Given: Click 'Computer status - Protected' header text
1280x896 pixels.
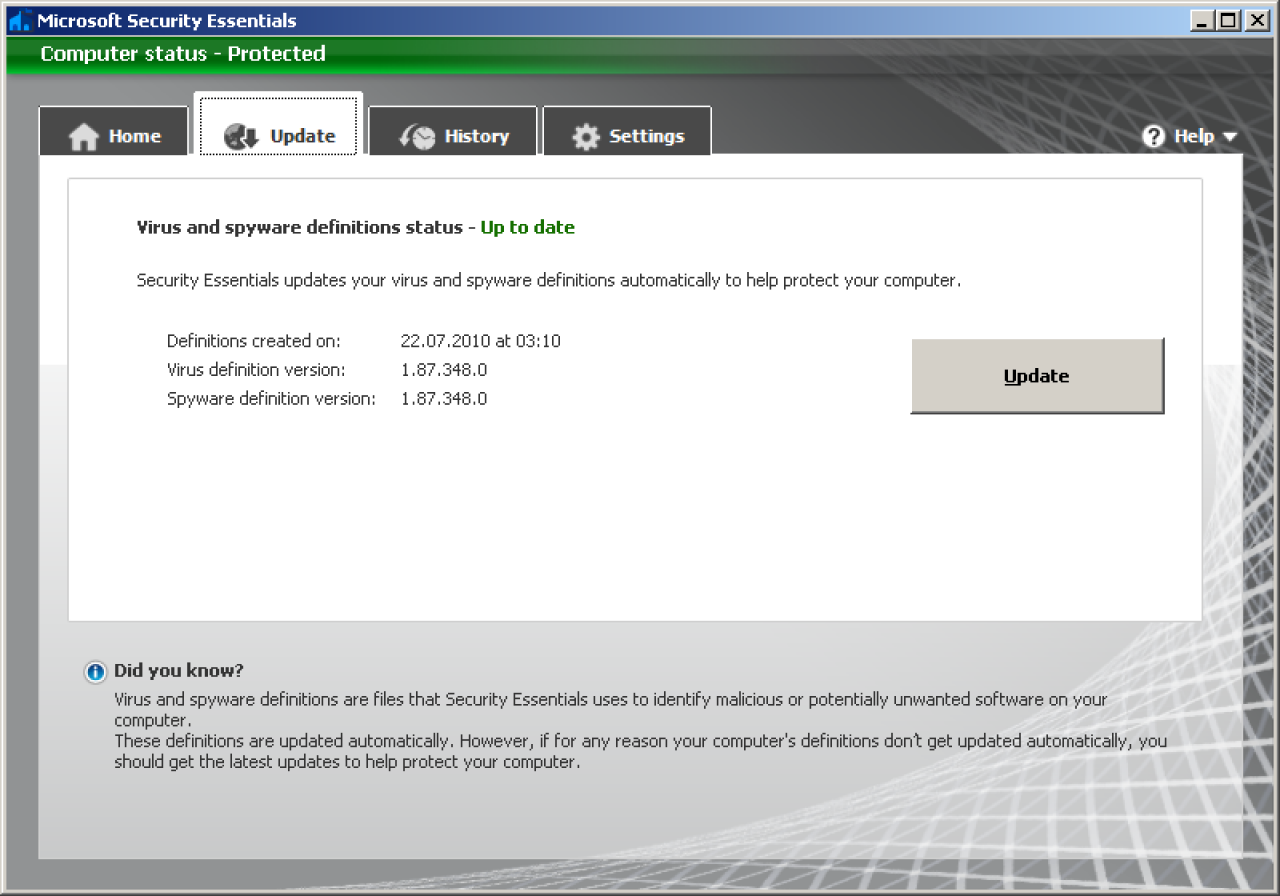Looking at the screenshot, I should point(183,54).
